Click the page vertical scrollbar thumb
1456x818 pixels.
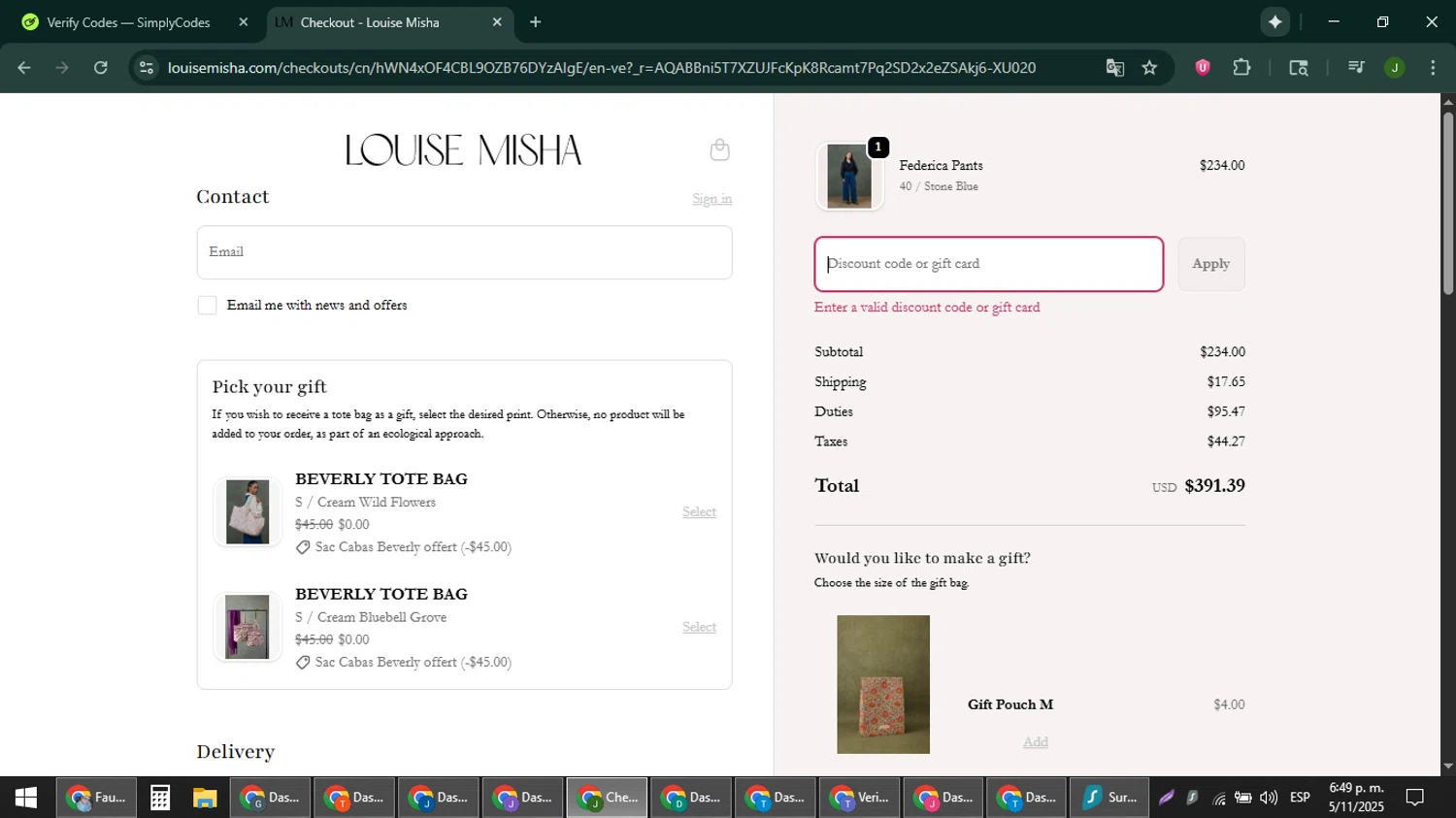pos(1447,203)
